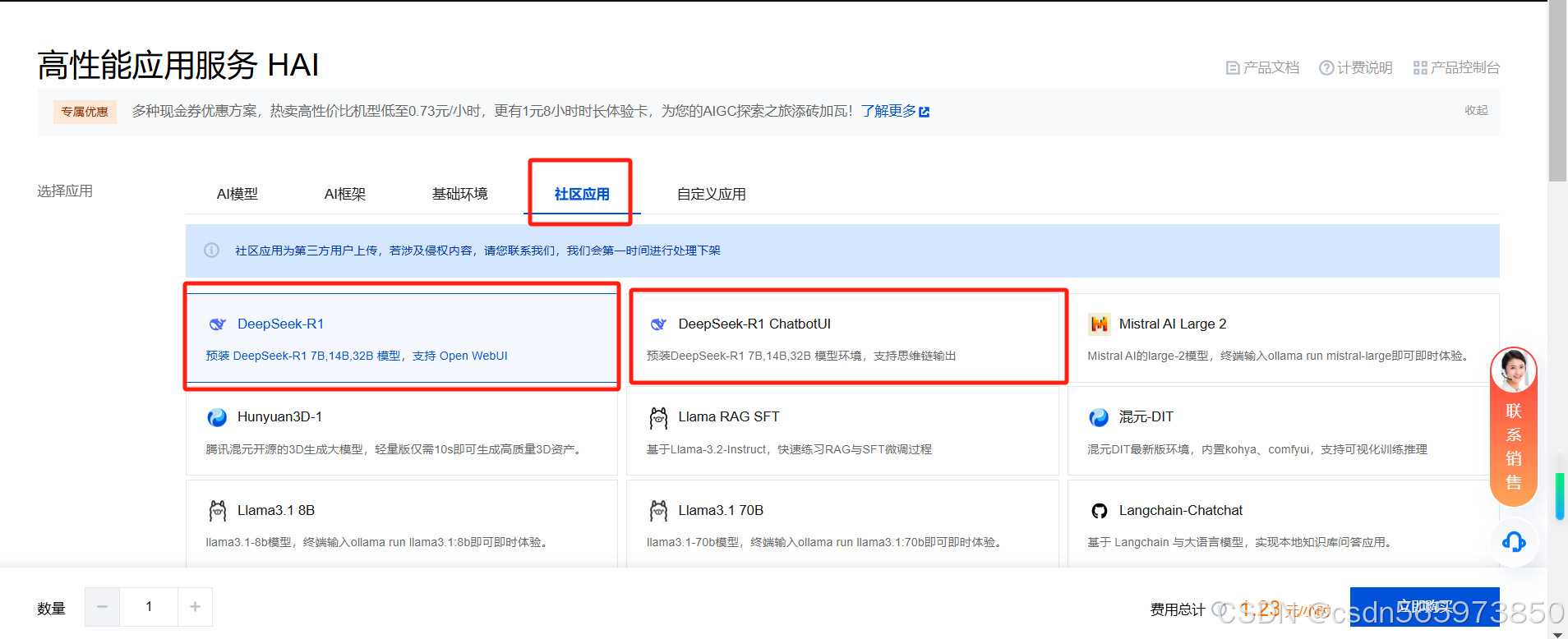Click the 高性能应用服务 HAI title

point(178,65)
